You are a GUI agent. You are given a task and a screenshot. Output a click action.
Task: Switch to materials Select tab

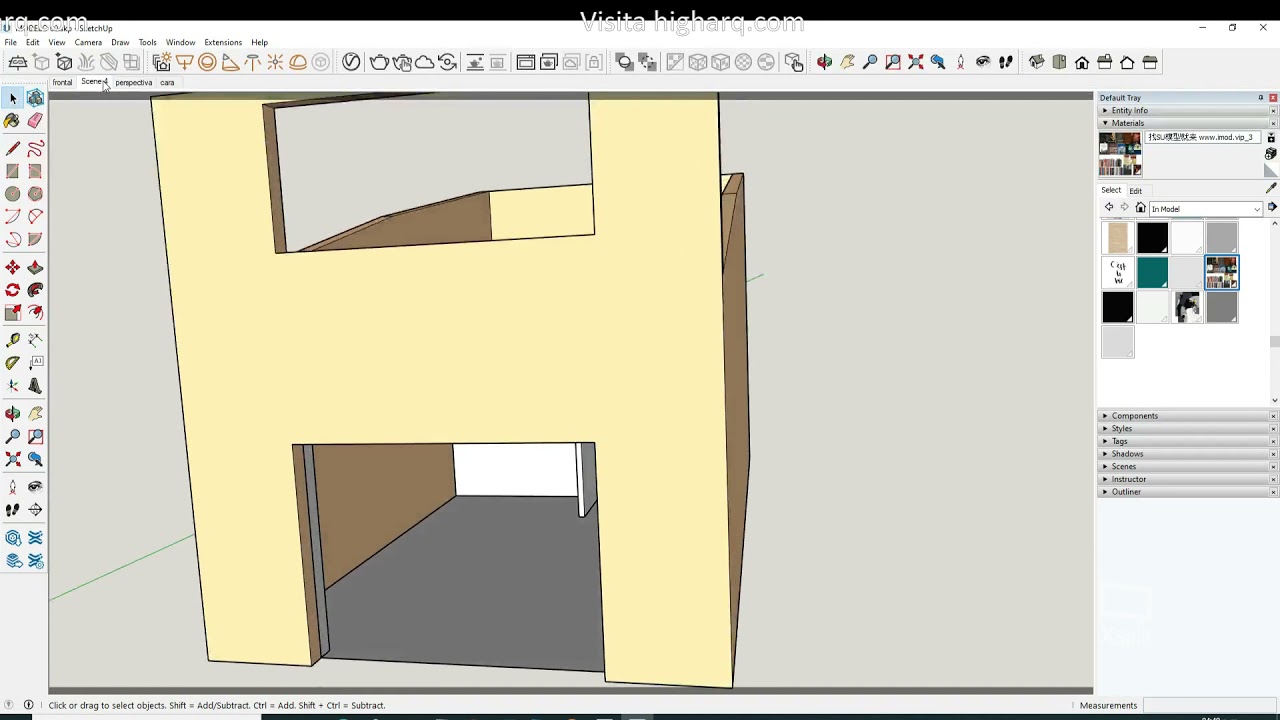[1111, 190]
